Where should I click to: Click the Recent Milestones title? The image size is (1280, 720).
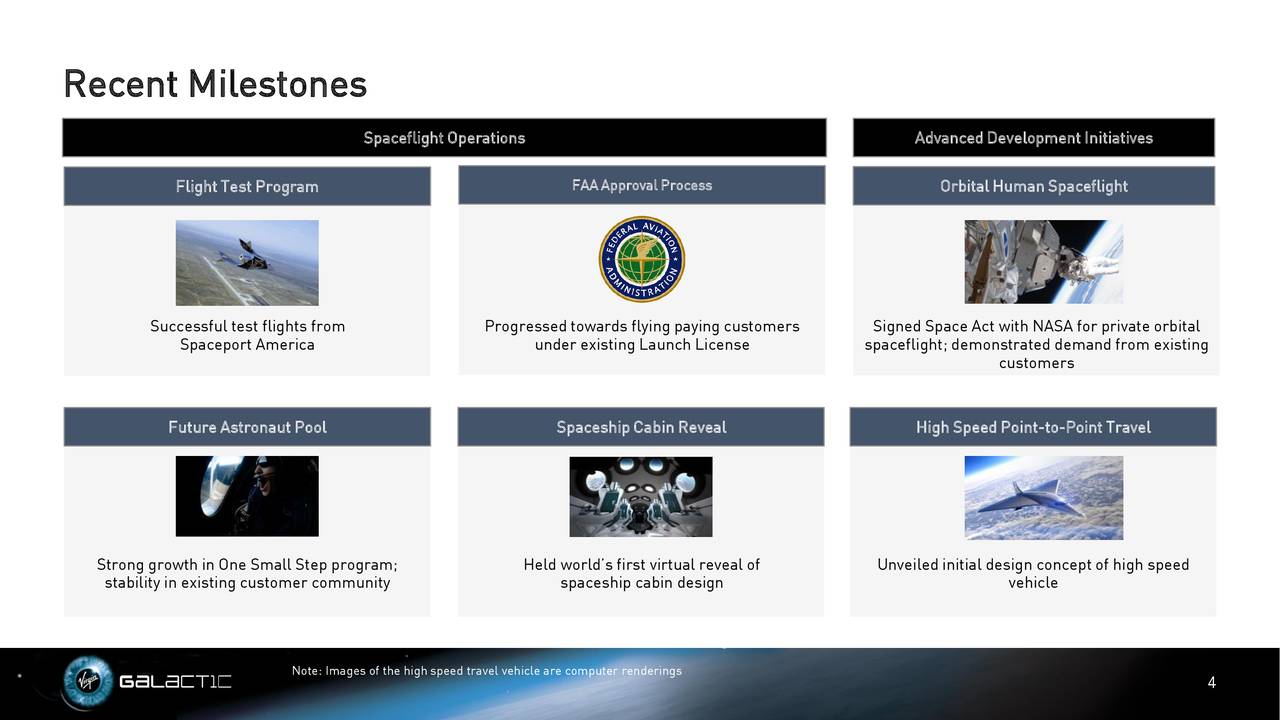coord(215,83)
